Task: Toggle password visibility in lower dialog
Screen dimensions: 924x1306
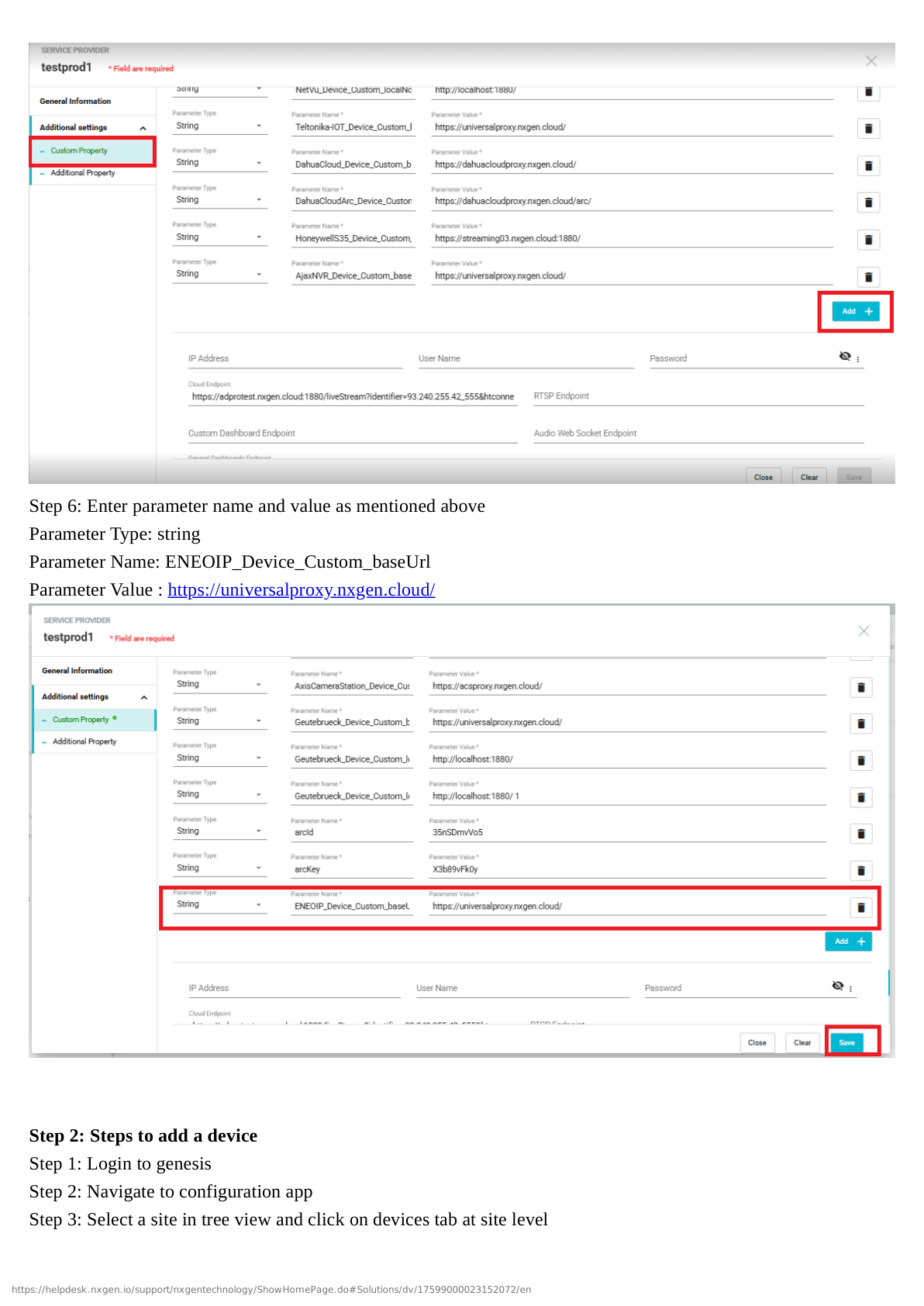Action: pyautogui.click(x=837, y=986)
